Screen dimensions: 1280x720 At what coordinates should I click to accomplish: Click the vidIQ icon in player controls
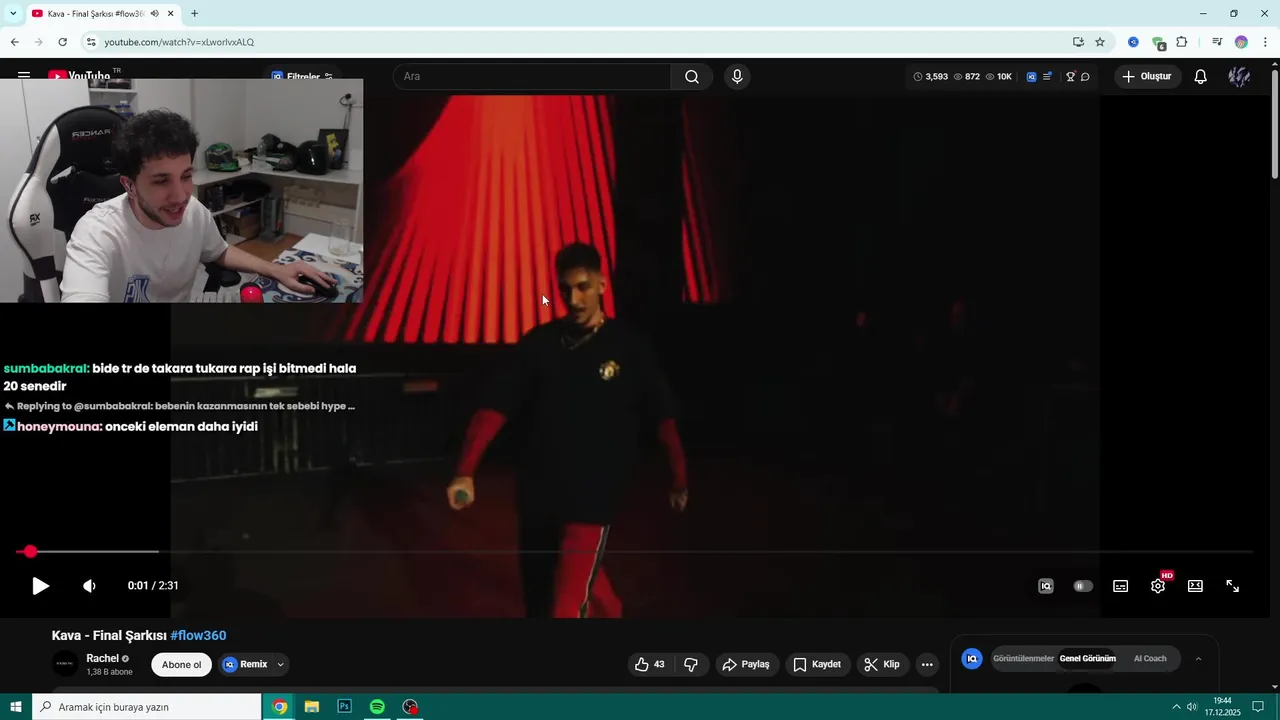click(x=1046, y=586)
